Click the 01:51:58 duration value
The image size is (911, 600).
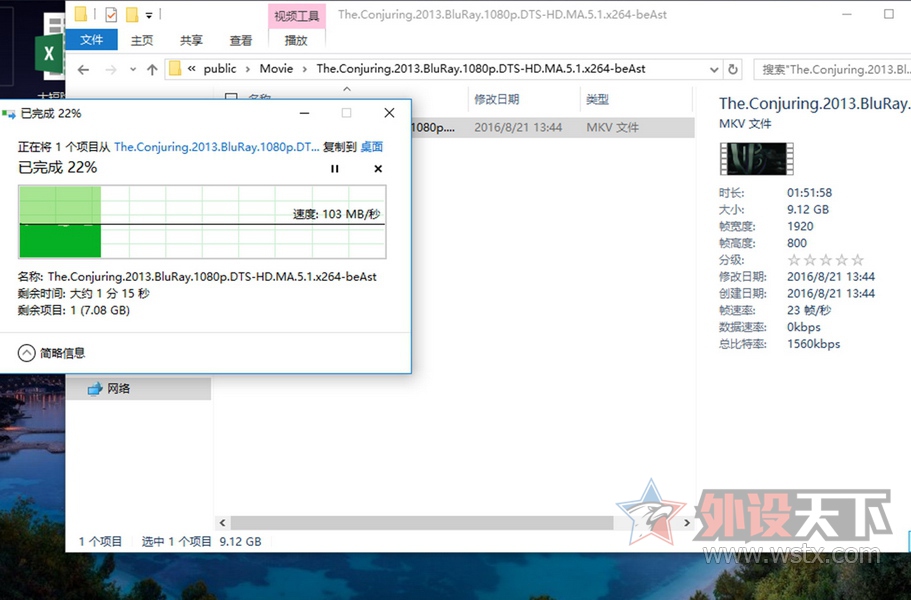[x=809, y=193]
